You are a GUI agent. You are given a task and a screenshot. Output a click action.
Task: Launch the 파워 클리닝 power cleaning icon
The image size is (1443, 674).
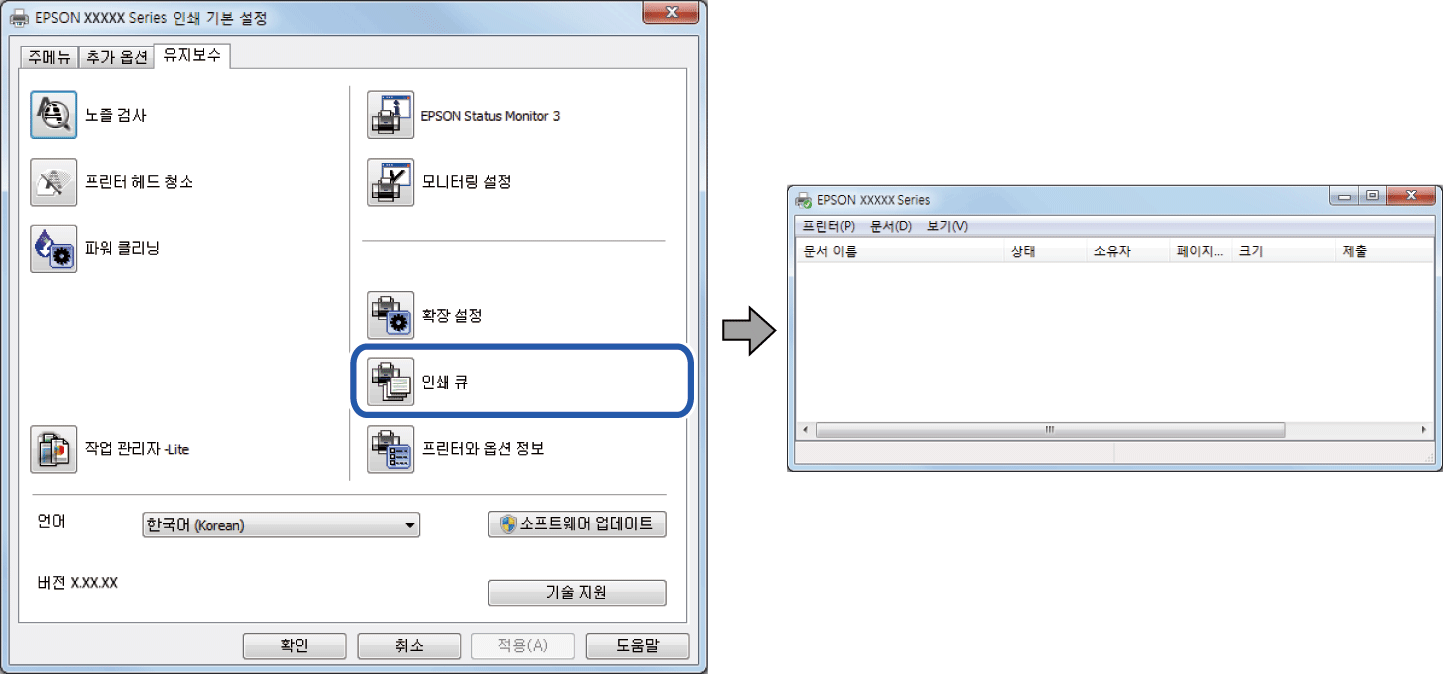pyautogui.click(x=53, y=248)
